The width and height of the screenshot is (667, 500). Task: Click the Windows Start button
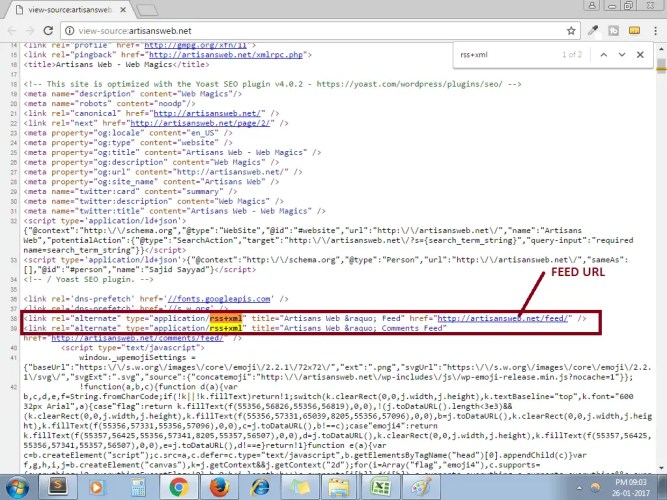tap(17, 488)
